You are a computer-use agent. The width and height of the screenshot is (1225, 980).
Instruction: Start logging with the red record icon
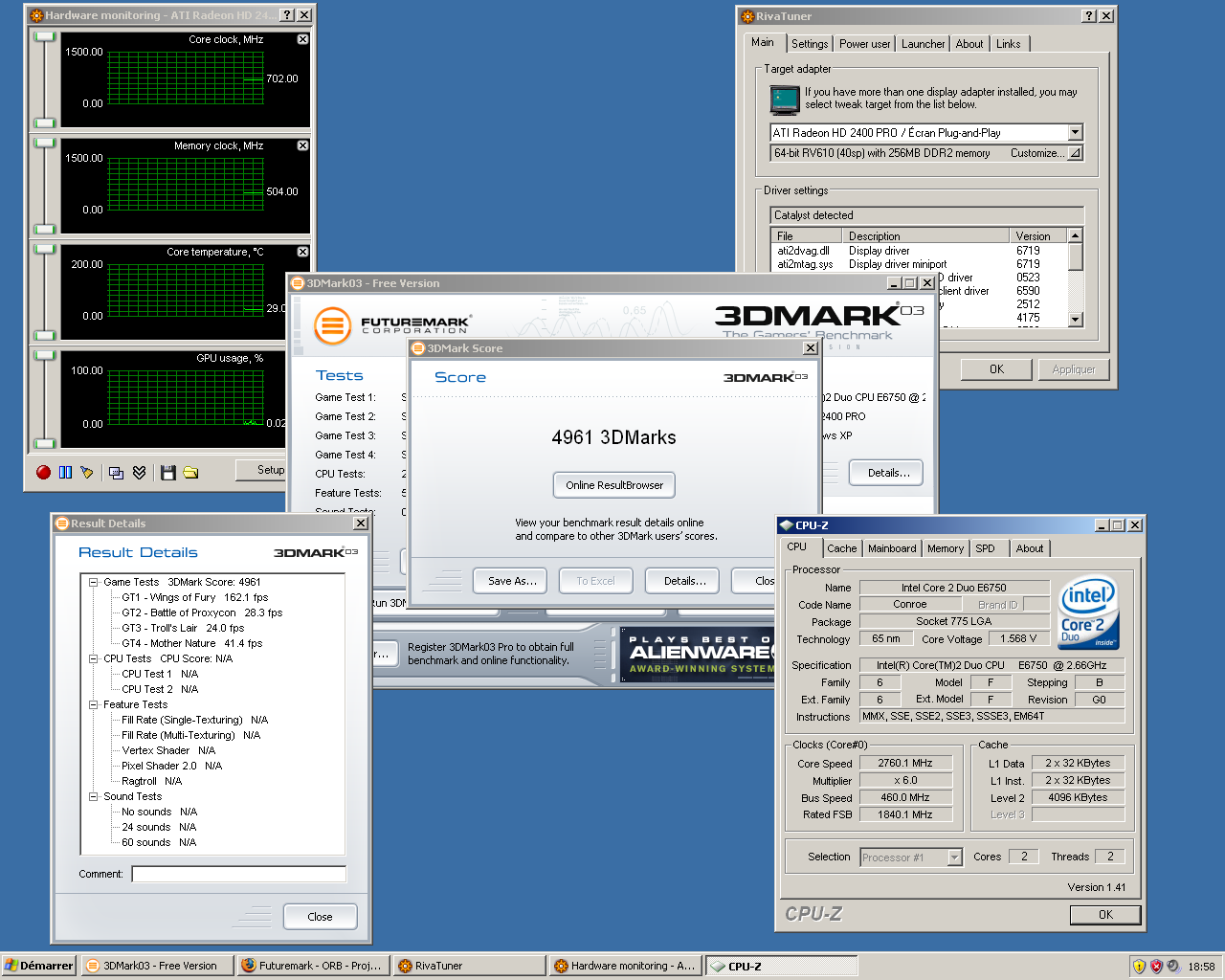click(x=43, y=472)
